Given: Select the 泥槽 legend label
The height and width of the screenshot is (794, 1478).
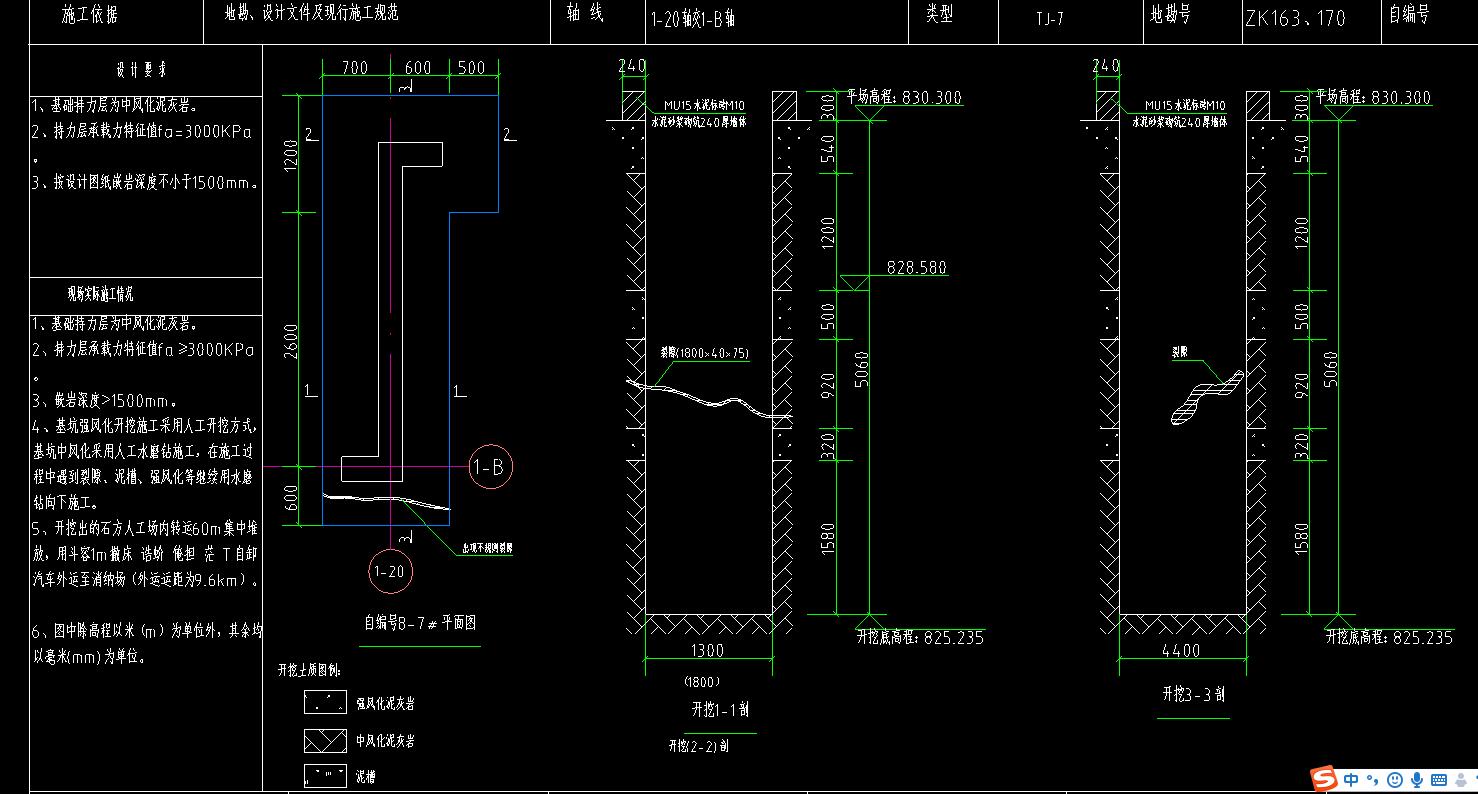Looking at the screenshot, I should tap(366, 777).
